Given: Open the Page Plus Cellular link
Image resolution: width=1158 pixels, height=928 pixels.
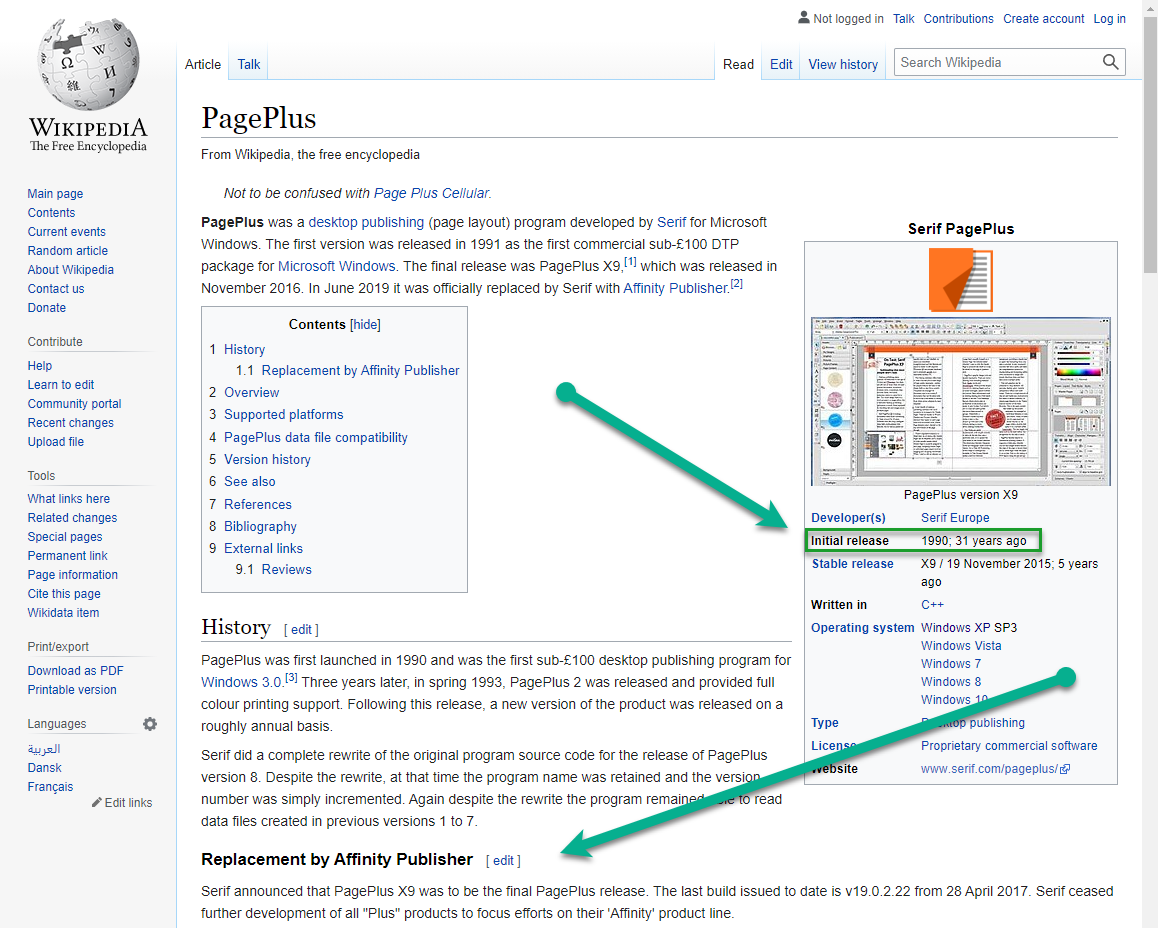Looking at the screenshot, I should coord(431,193).
